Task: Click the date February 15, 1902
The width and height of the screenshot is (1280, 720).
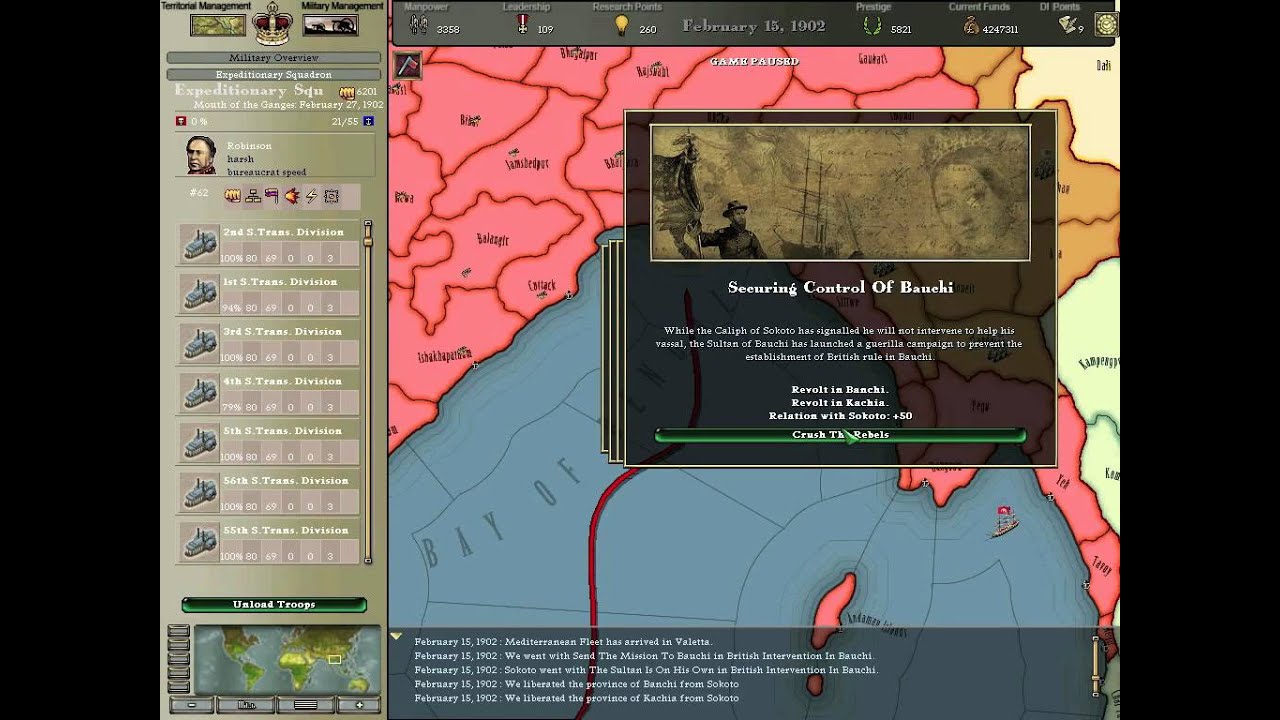Action: click(754, 26)
